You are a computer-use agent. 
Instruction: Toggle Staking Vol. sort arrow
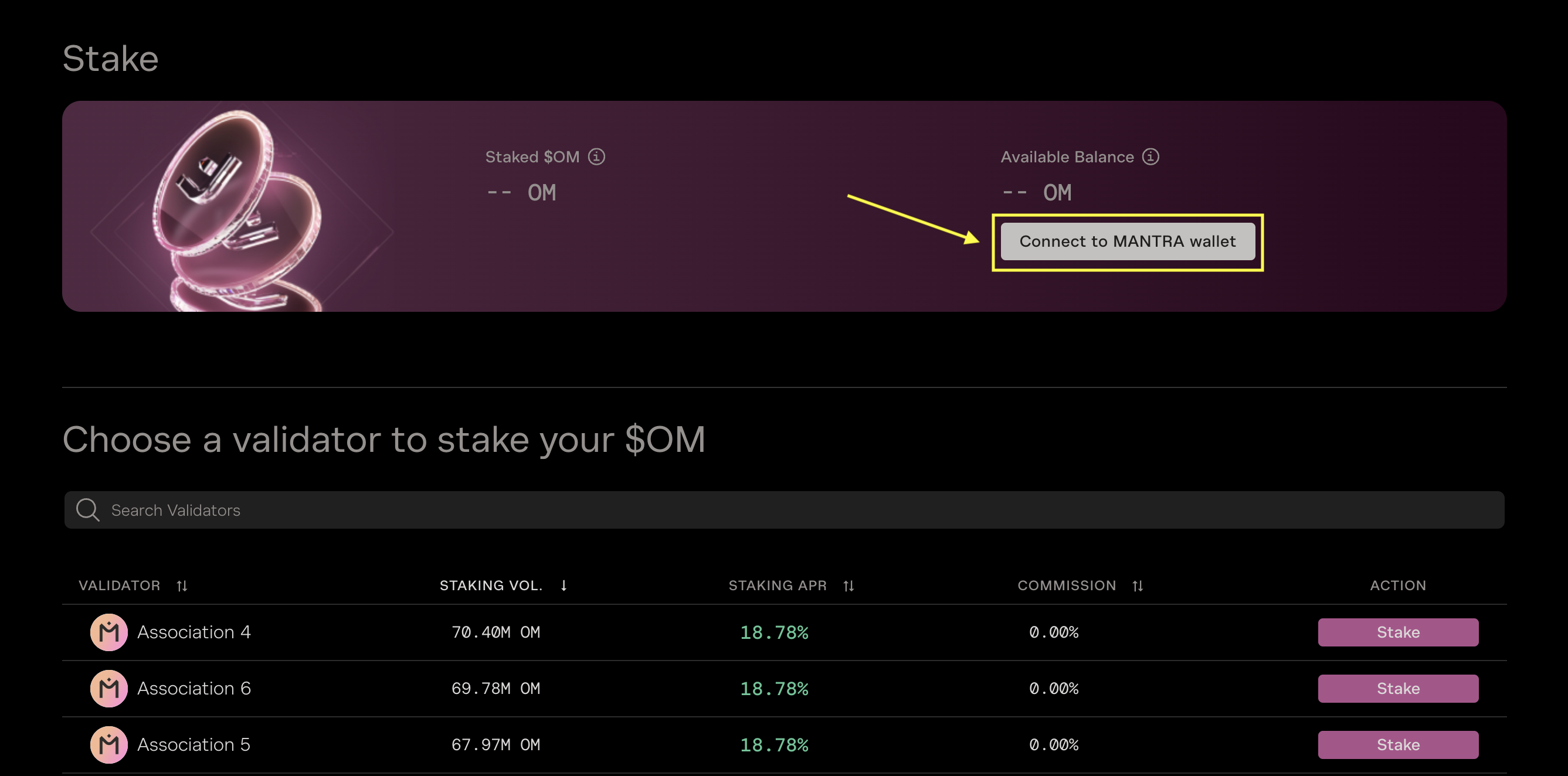click(564, 586)
